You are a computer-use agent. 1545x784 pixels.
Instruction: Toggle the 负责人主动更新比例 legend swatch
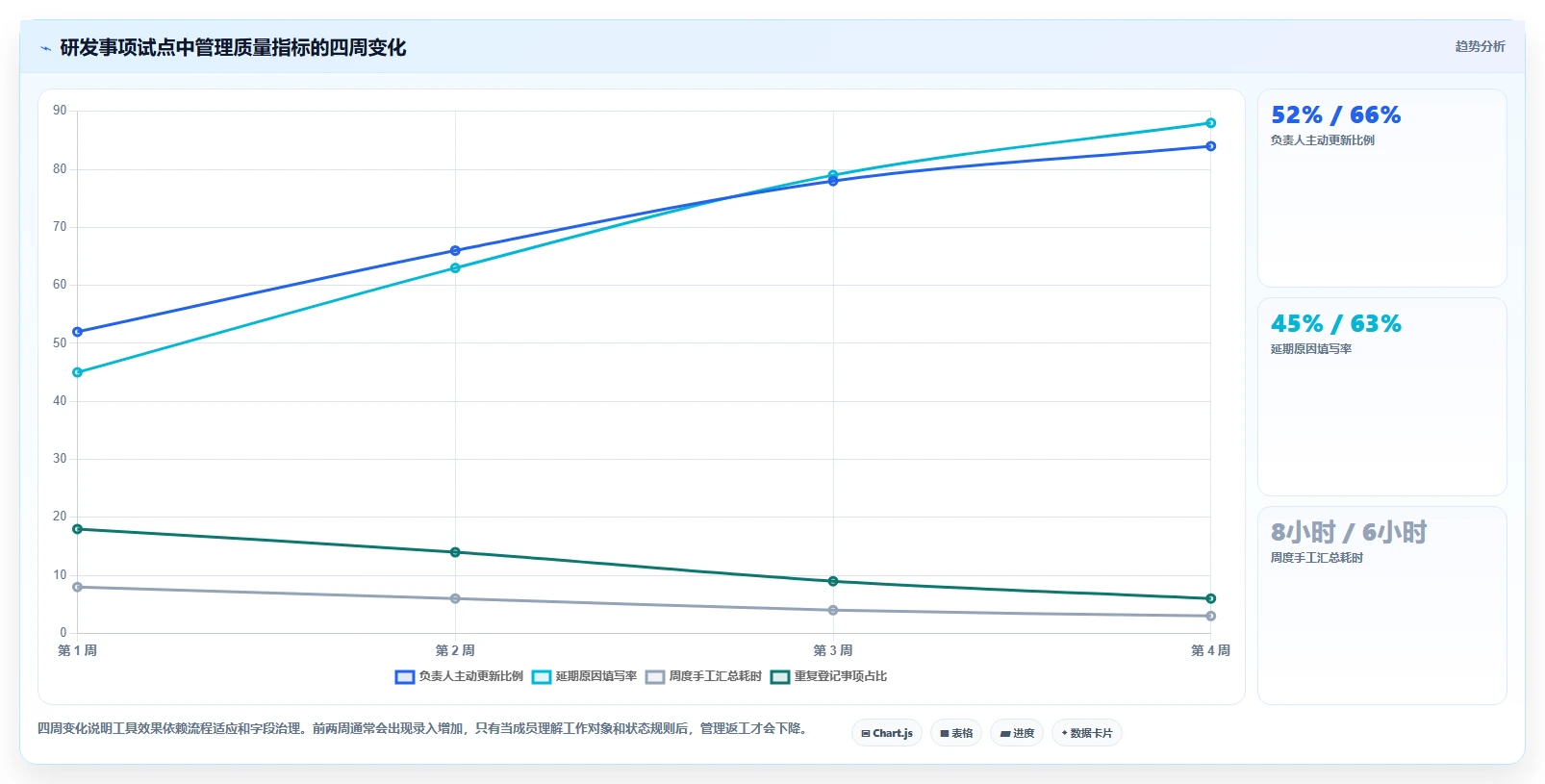point(405,676)
